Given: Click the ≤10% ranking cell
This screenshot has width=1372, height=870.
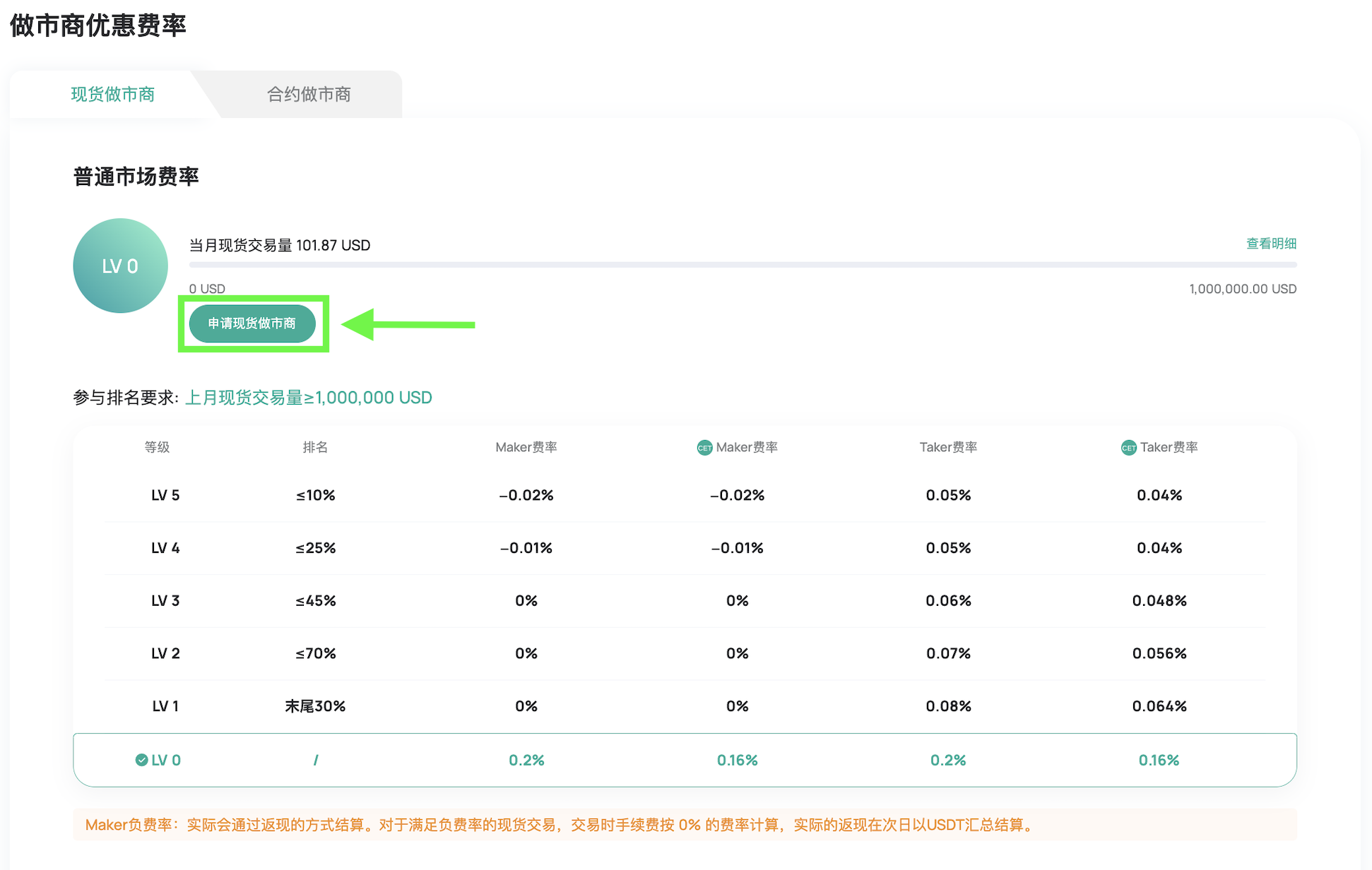Looking at the screenshot, I should coord(315,495).
